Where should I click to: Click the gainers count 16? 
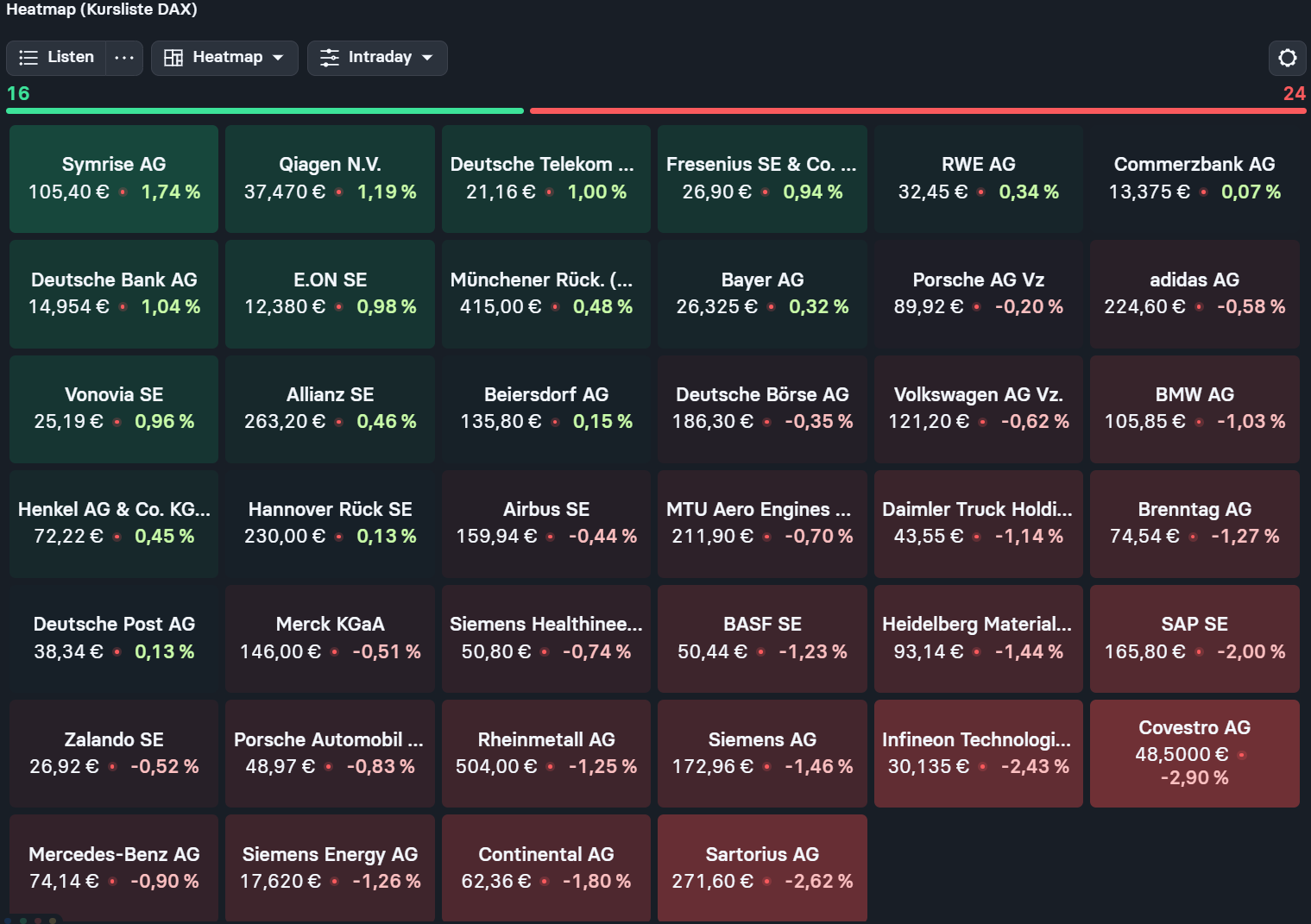18,93
